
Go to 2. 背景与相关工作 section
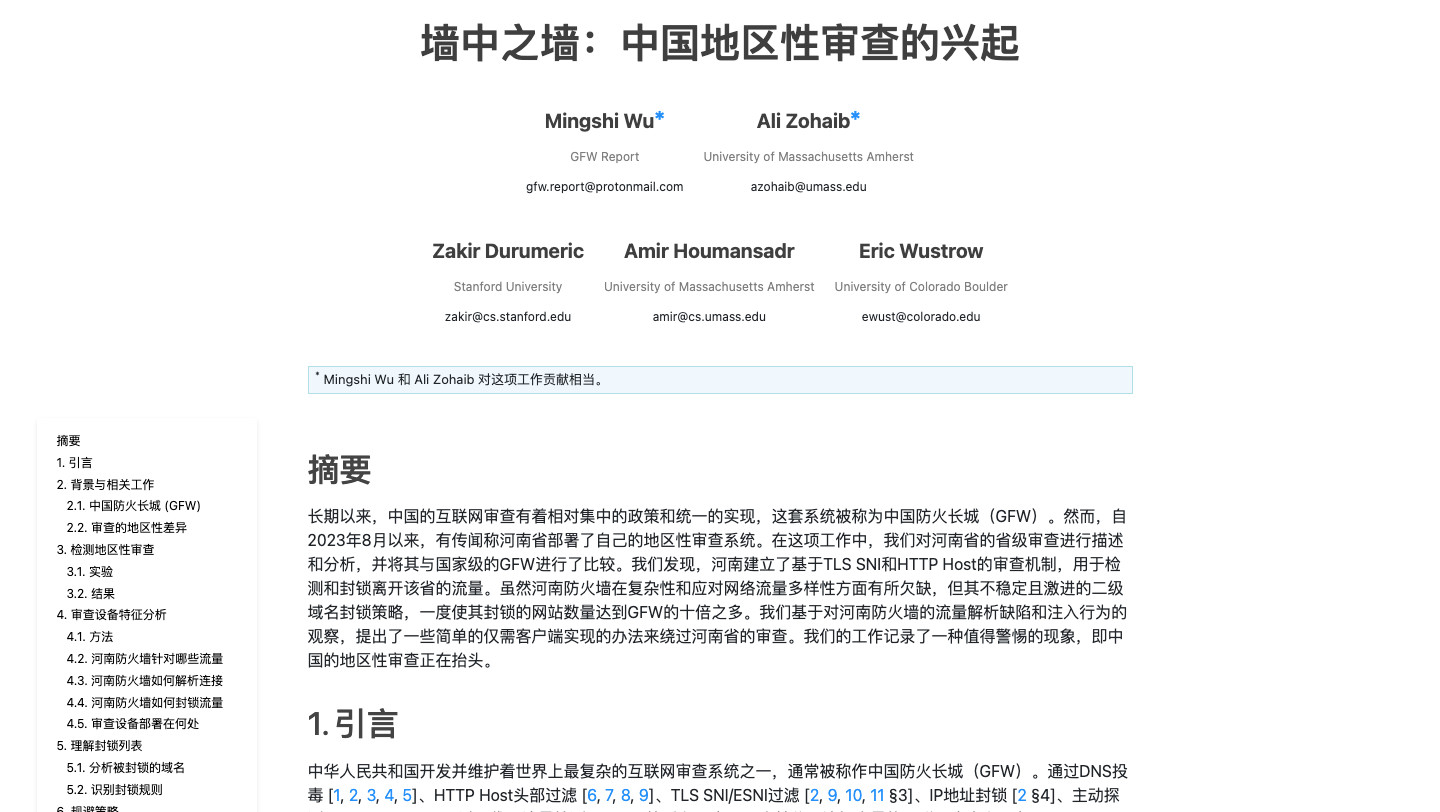tap(105, 485)
